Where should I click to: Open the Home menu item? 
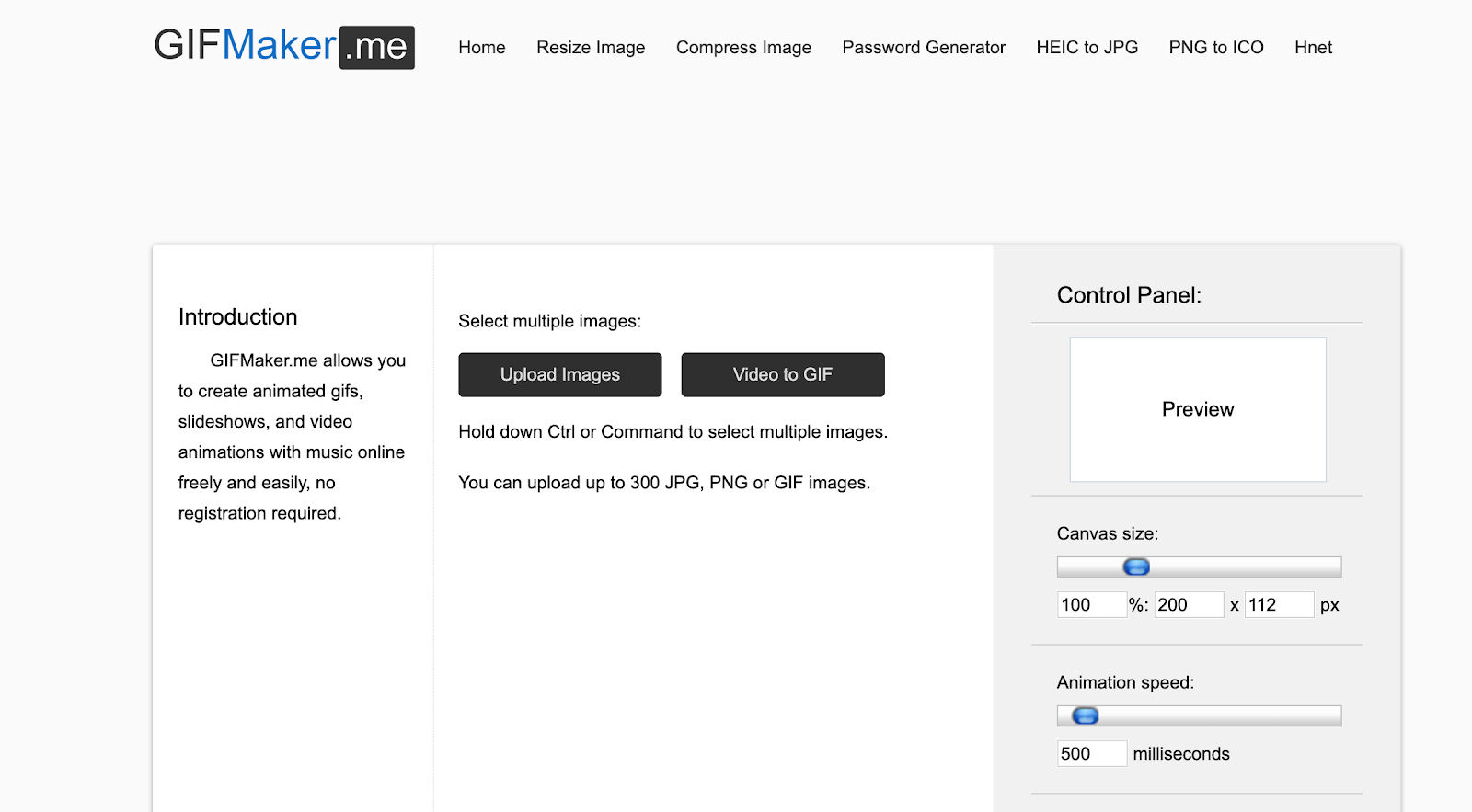(482, 48)
